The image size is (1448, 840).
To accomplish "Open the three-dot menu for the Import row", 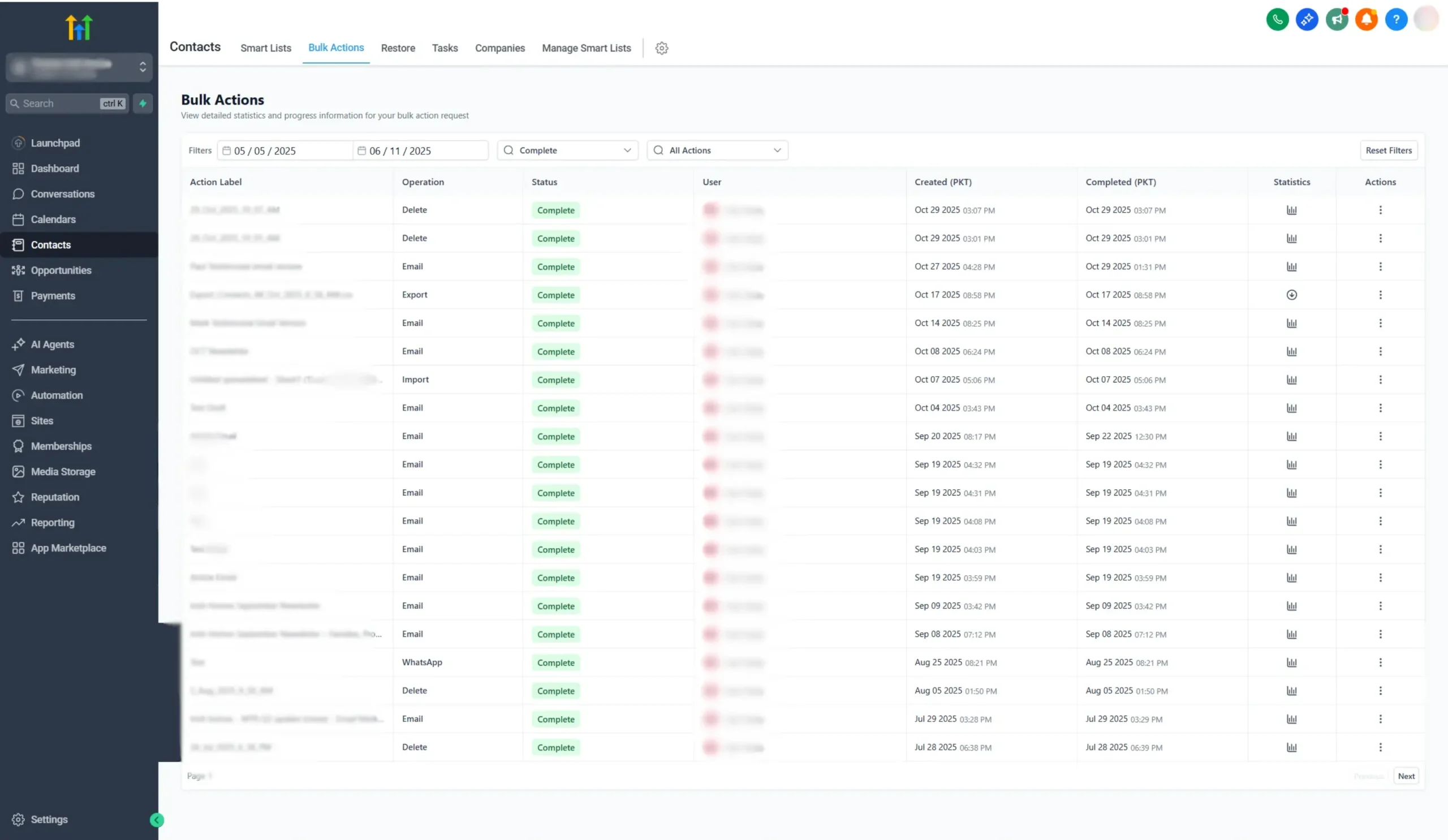I will coord(1380,380).
